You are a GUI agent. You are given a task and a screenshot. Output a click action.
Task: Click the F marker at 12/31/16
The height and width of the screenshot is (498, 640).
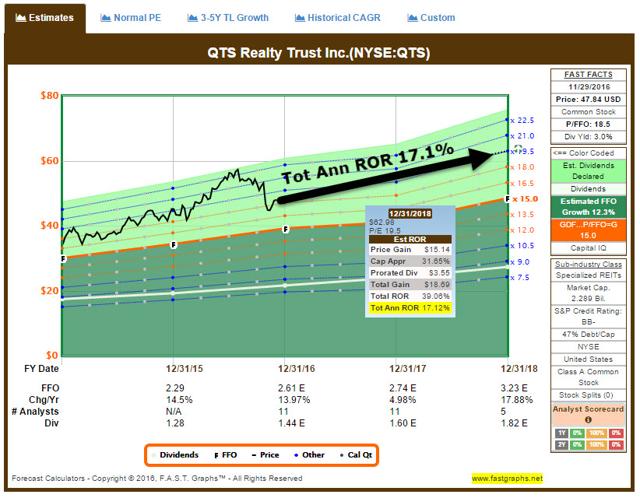tap(286, 229)
